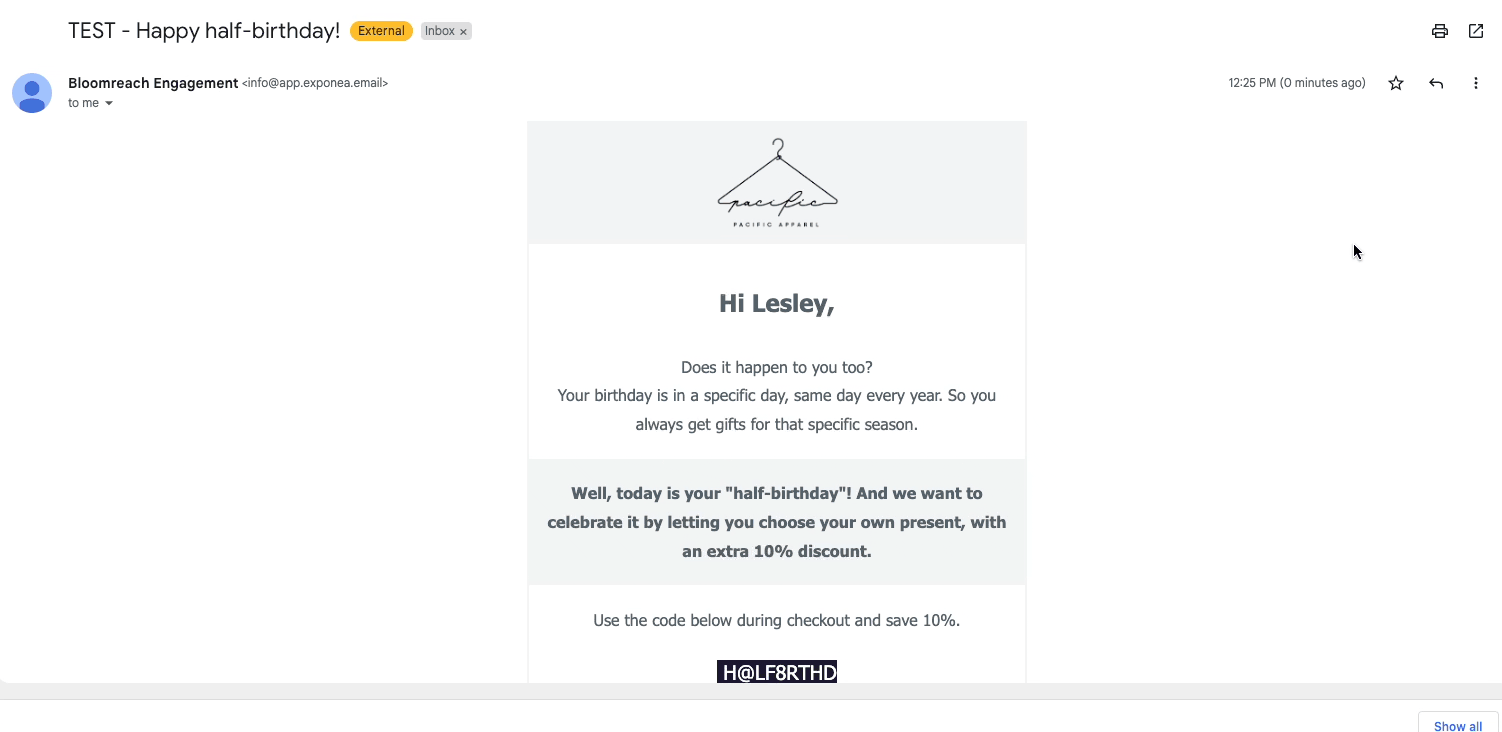Open the email in a new window

[x=1476, y=31]
